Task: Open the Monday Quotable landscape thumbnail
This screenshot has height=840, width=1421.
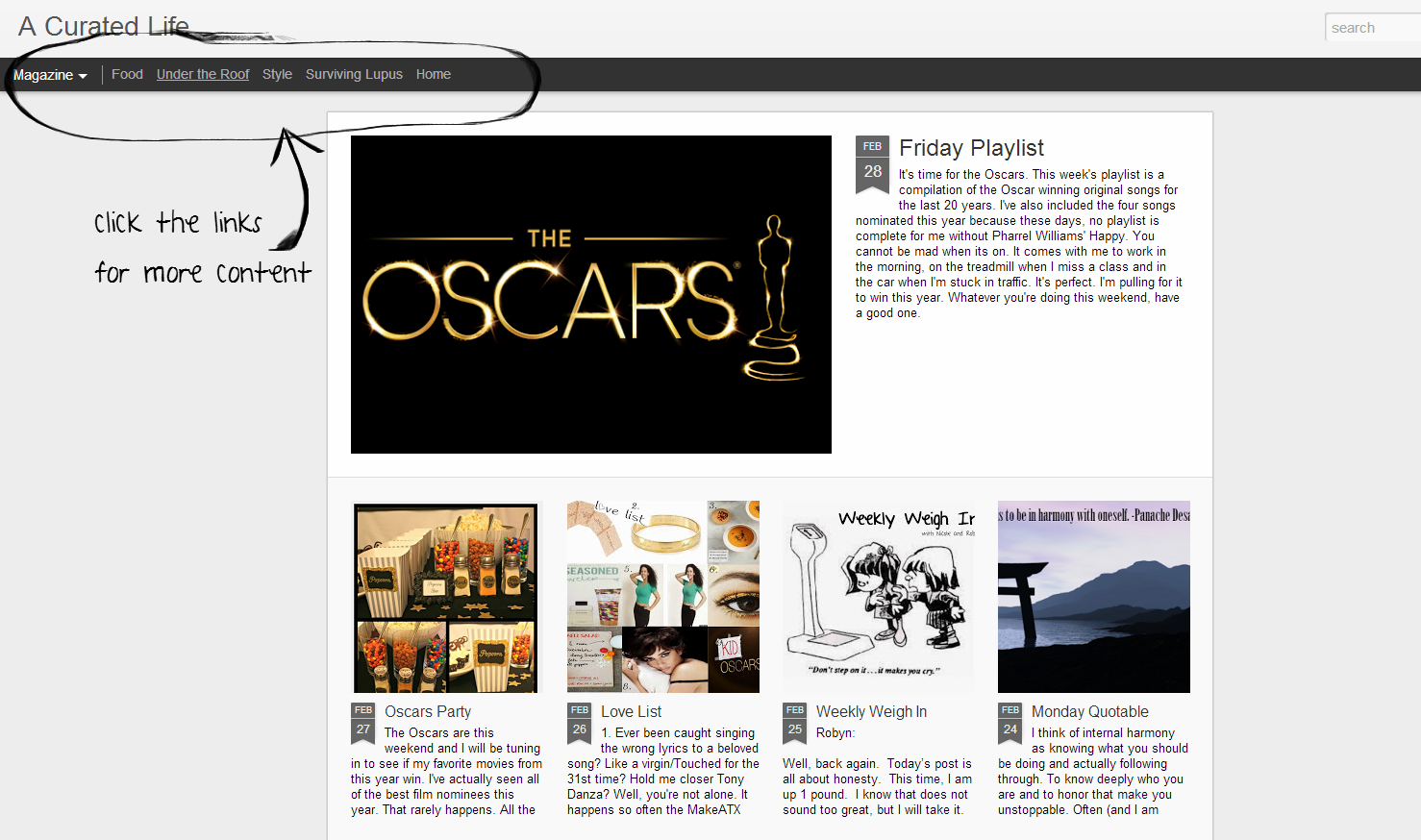Action: [x=1094, y=597]
